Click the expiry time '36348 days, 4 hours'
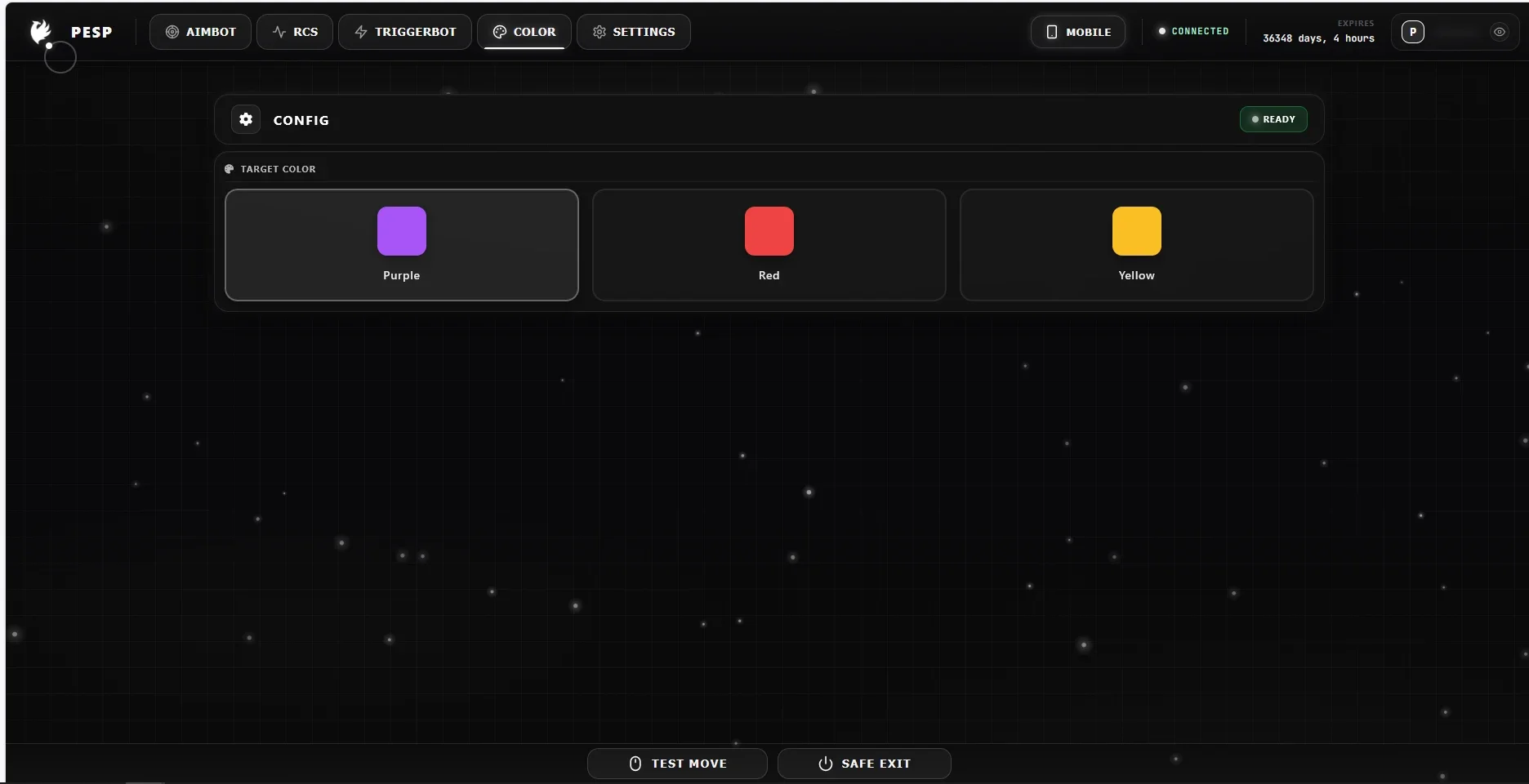The width and height of the screenshot is (1529, 784). [1318, 38]
